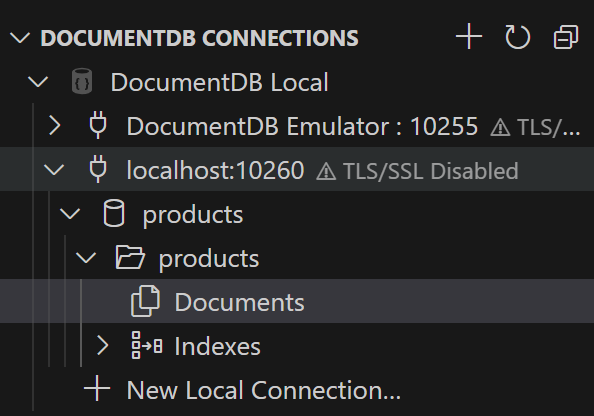594x416 pixels.
Task: Click the plus icon to add new connection
Action: click(469, 37)
